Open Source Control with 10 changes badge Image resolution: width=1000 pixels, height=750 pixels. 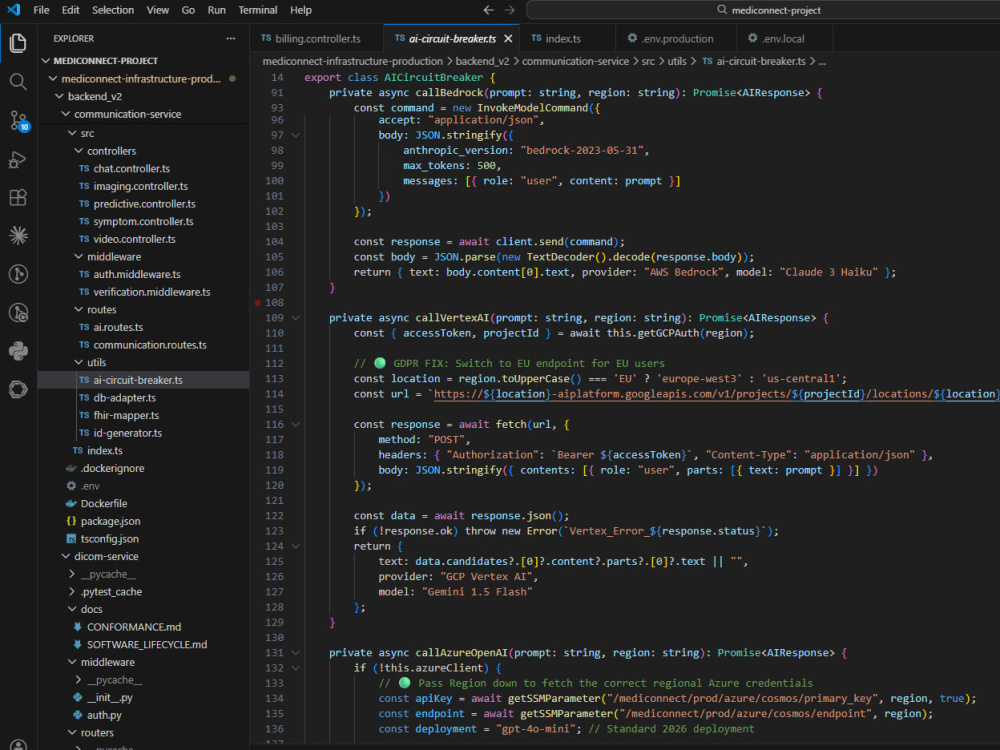pyautogui.click(x=18, y=121)
